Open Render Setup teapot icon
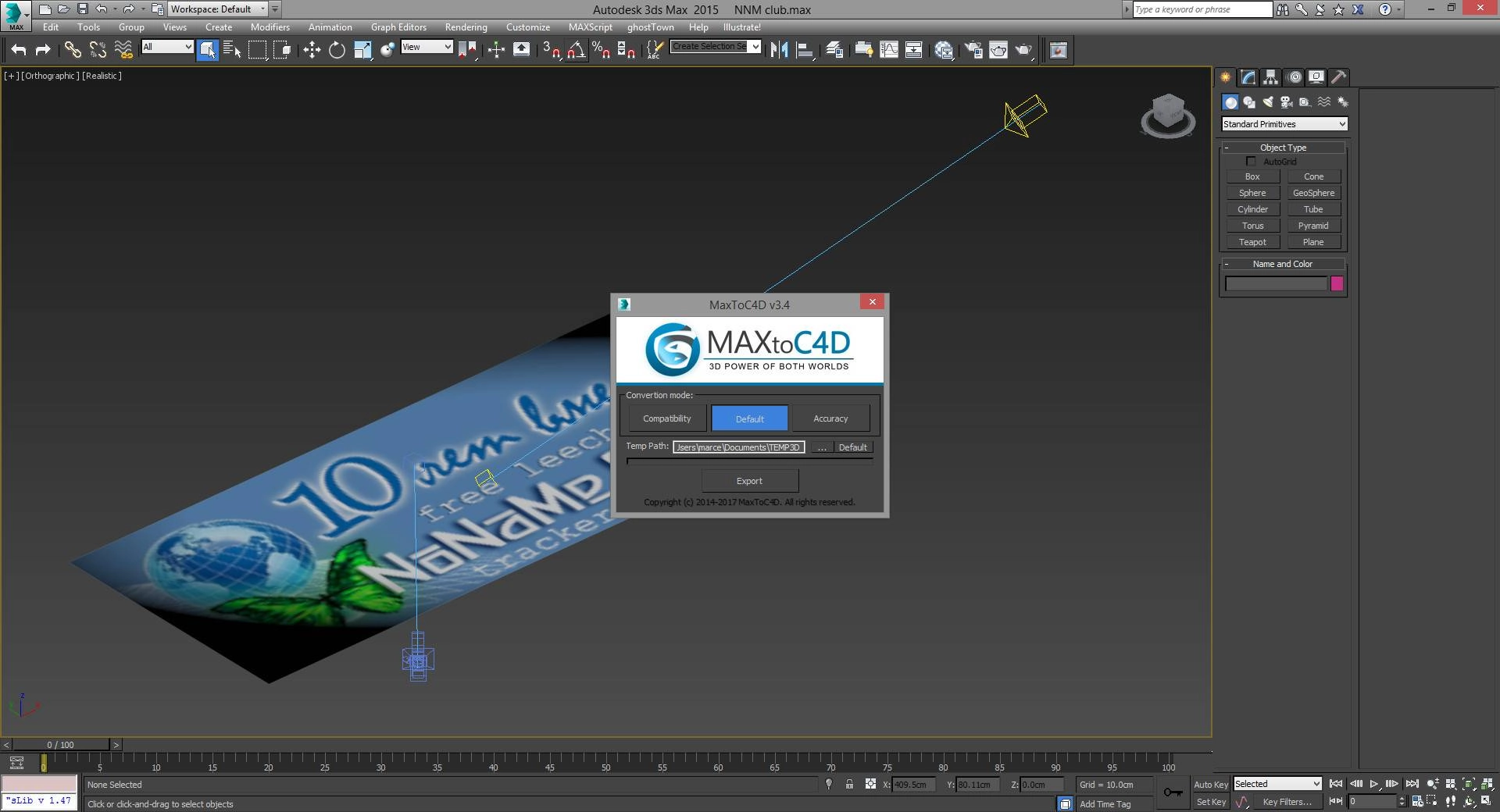This screenshot has height=812, width=1500. (x=973, y=50)
